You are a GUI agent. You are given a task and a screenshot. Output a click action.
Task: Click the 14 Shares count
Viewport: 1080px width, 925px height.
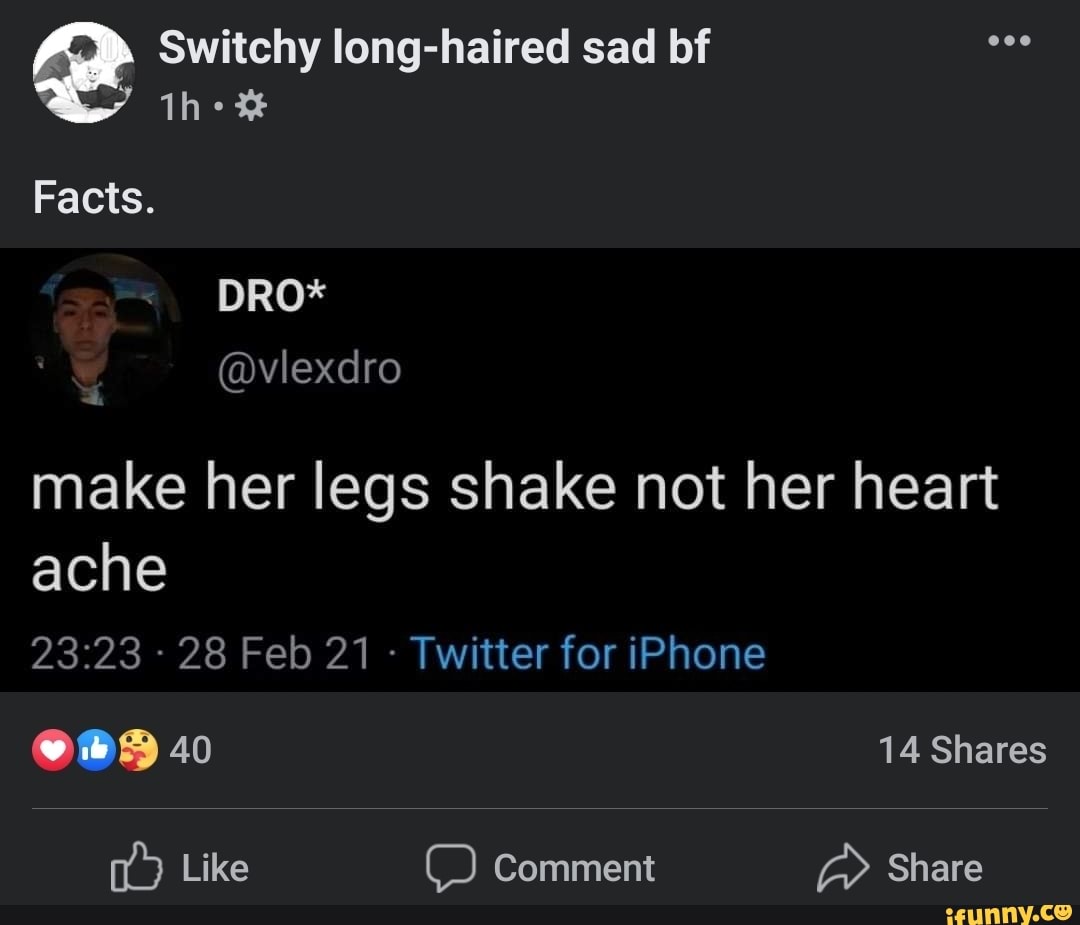[x=961, y=748]
